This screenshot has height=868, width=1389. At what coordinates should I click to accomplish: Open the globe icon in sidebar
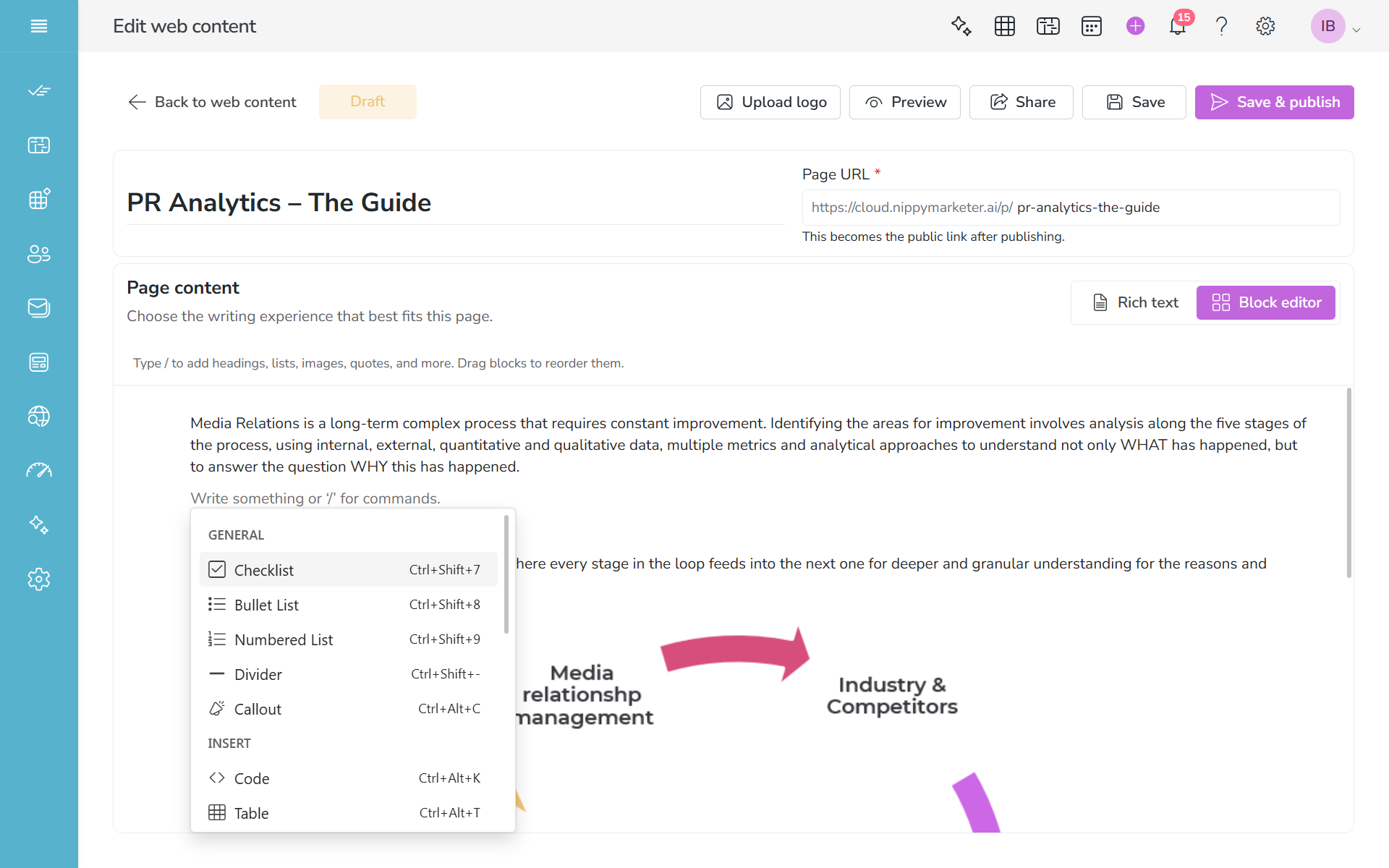pos(39,416)
